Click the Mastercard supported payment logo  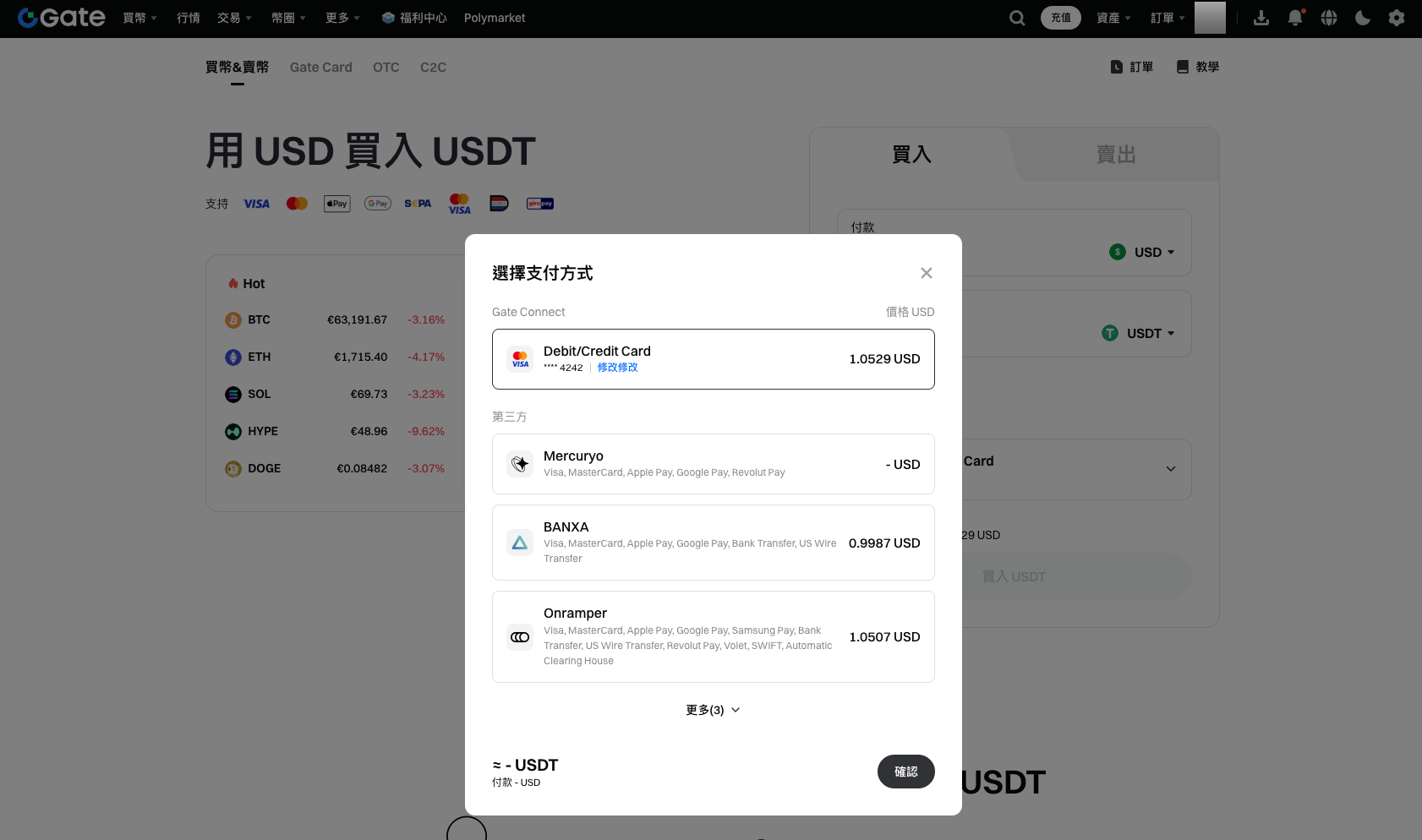click(297, 204)
